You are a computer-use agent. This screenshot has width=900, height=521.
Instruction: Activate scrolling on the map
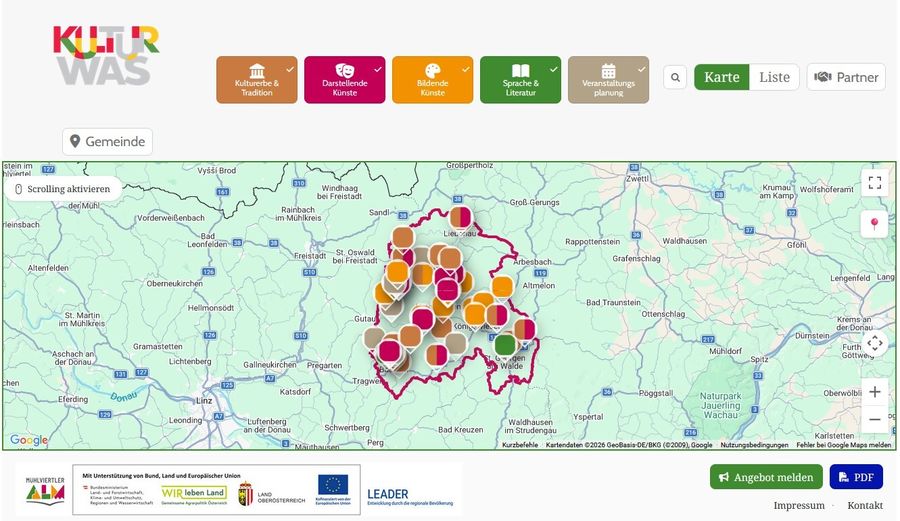(x=62, y=188)
